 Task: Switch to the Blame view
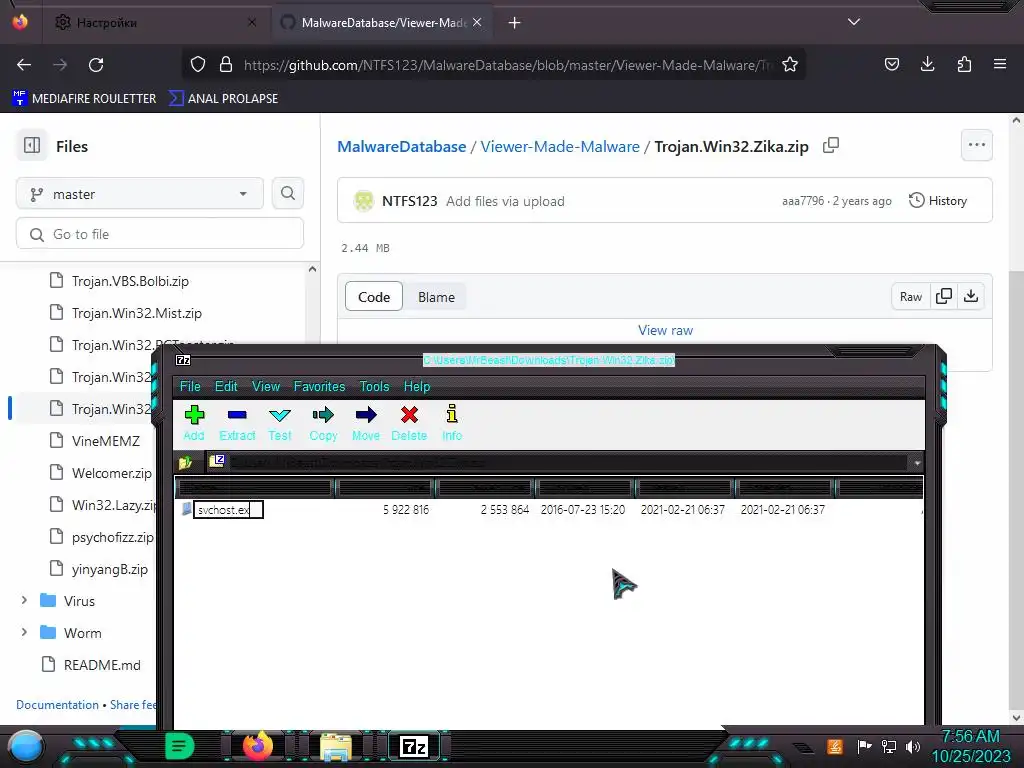point(436,297)
